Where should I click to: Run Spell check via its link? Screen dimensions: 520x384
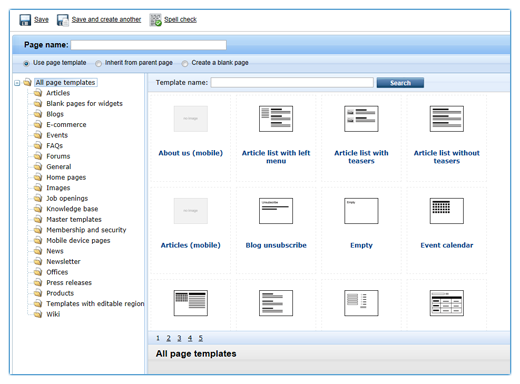coord(180,20)
